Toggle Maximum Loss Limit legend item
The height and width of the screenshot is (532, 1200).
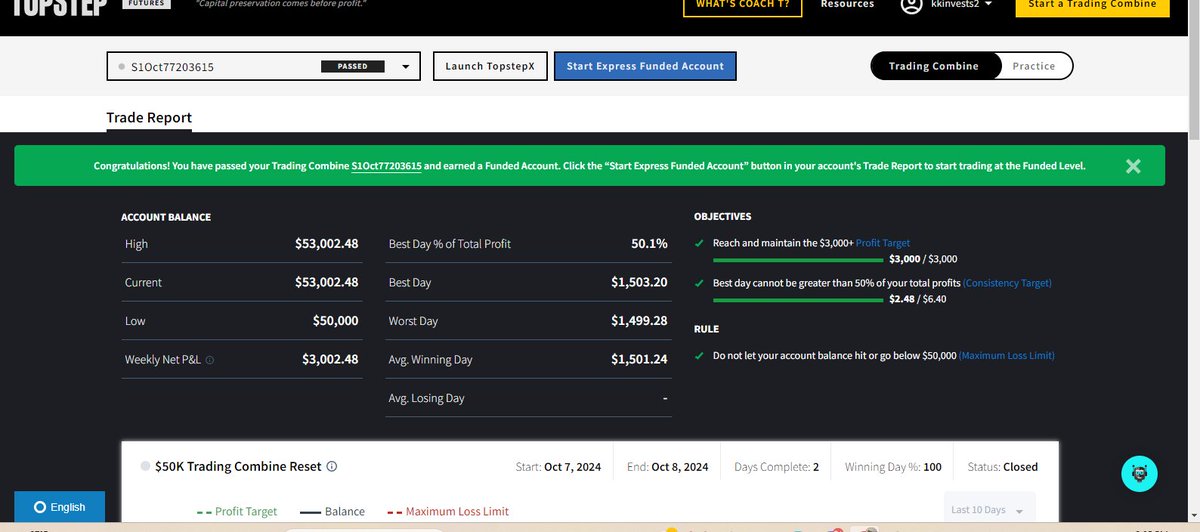[448, 511]
